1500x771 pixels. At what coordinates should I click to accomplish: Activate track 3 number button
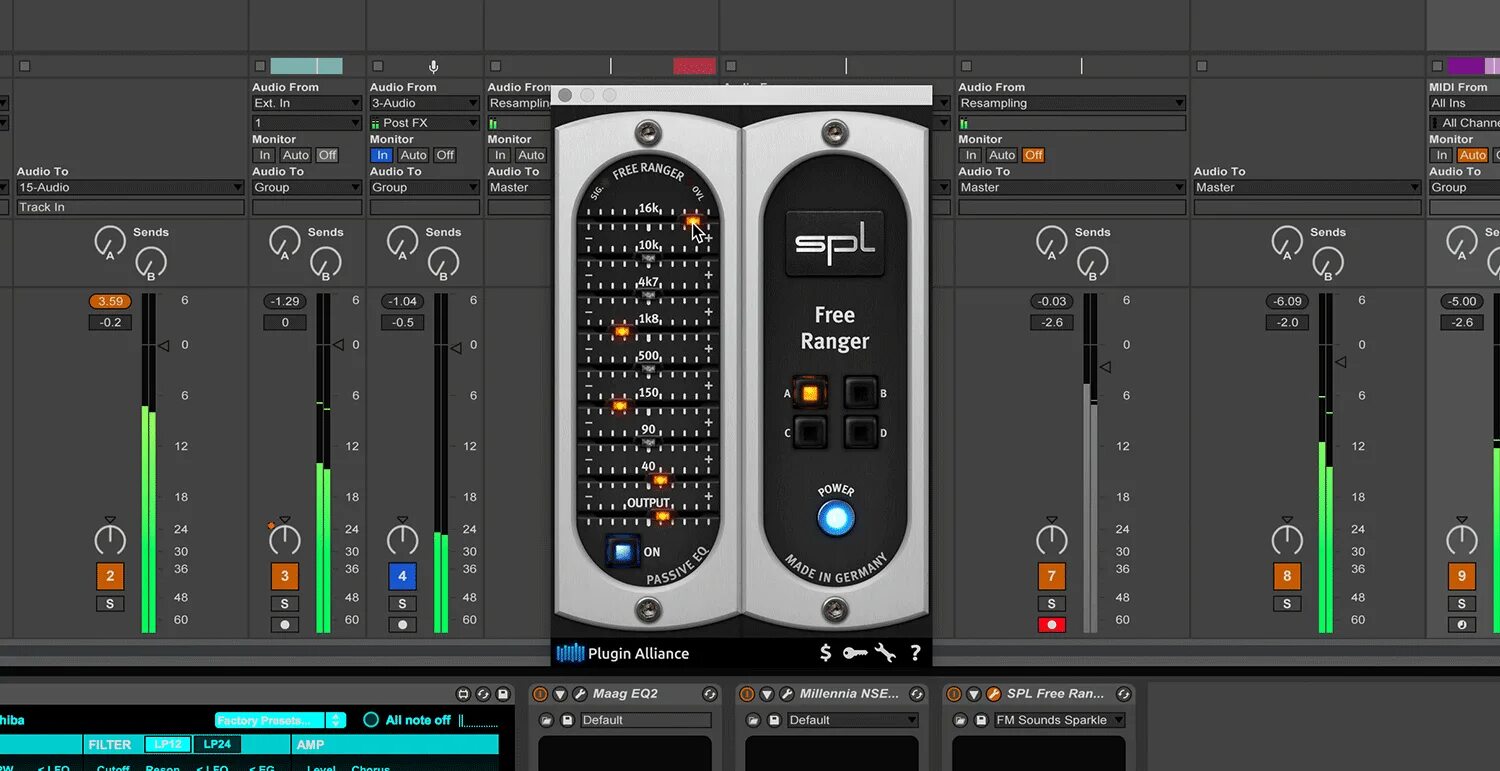click(x=285, y=576)
